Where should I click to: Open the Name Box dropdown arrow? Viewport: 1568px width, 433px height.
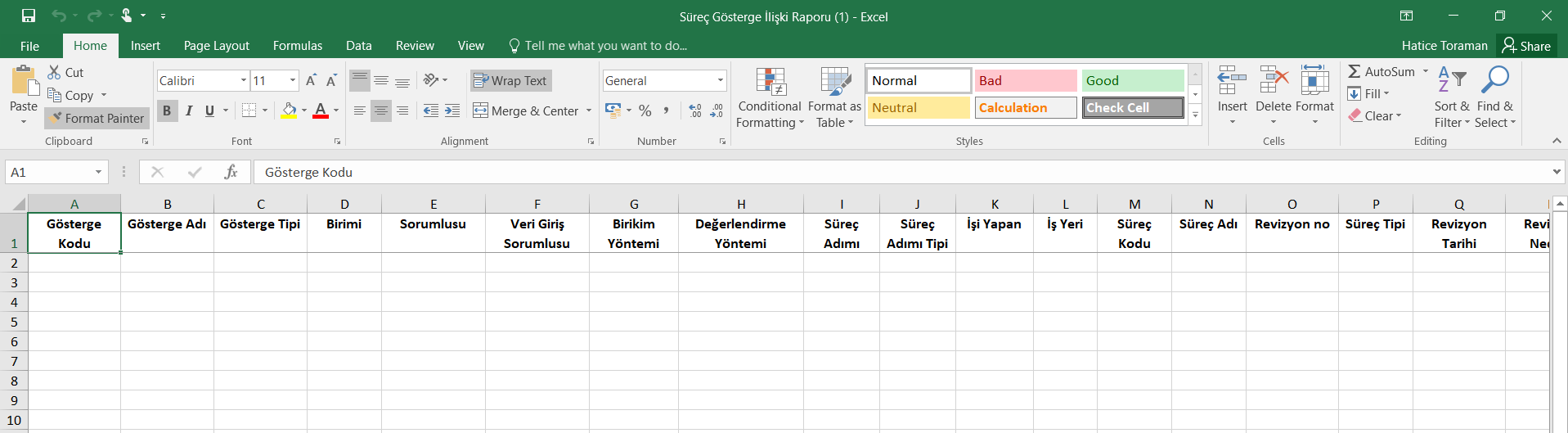pyautogui.click(x=98, y=172)
